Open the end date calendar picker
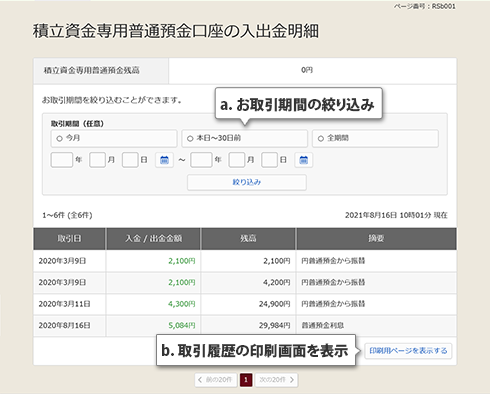This screenshot has height=394, width=490. pos(303,160)
